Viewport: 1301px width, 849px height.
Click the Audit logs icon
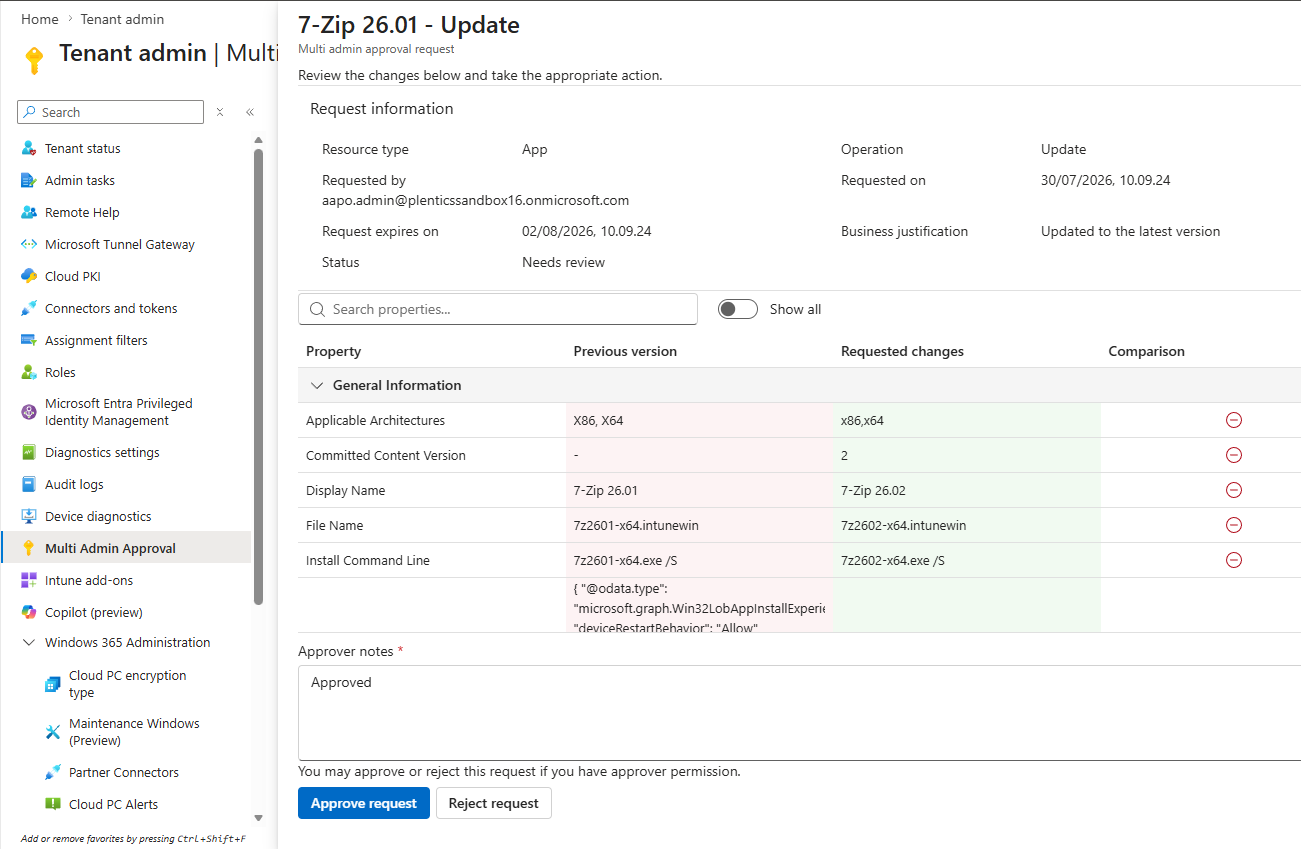click(29, 484)
